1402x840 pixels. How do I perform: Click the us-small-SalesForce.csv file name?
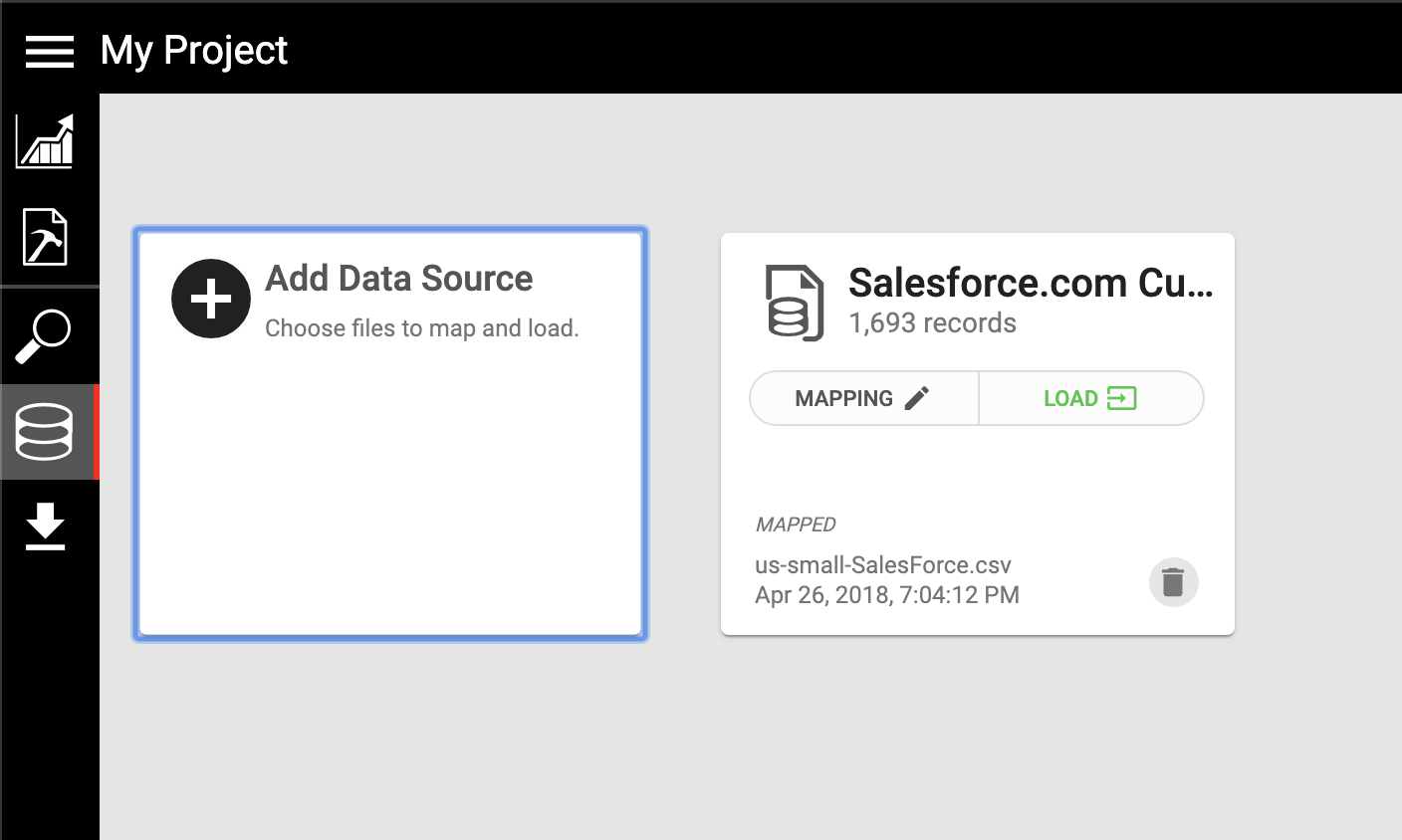(882, 565)
